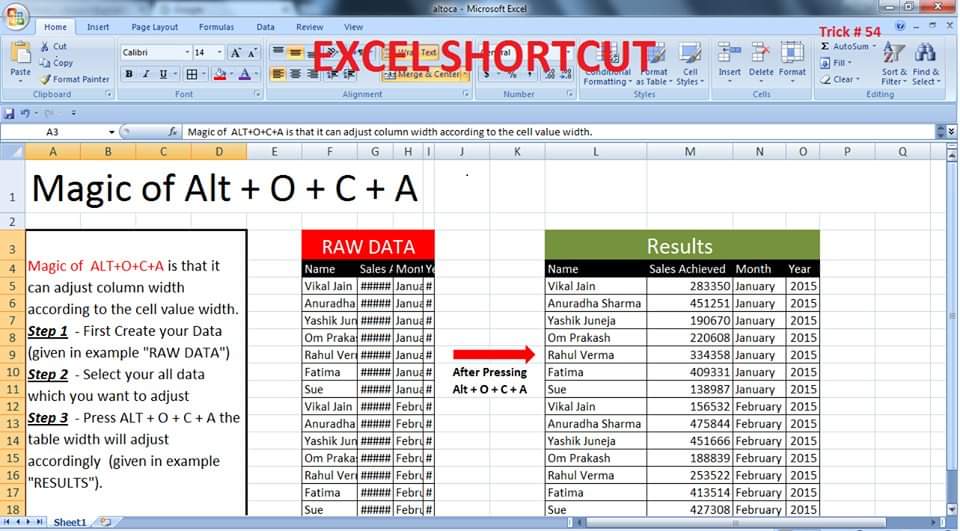Increase font size with Grow Font
This screenshot has width=960, height=531.
[x=235, y=53]
